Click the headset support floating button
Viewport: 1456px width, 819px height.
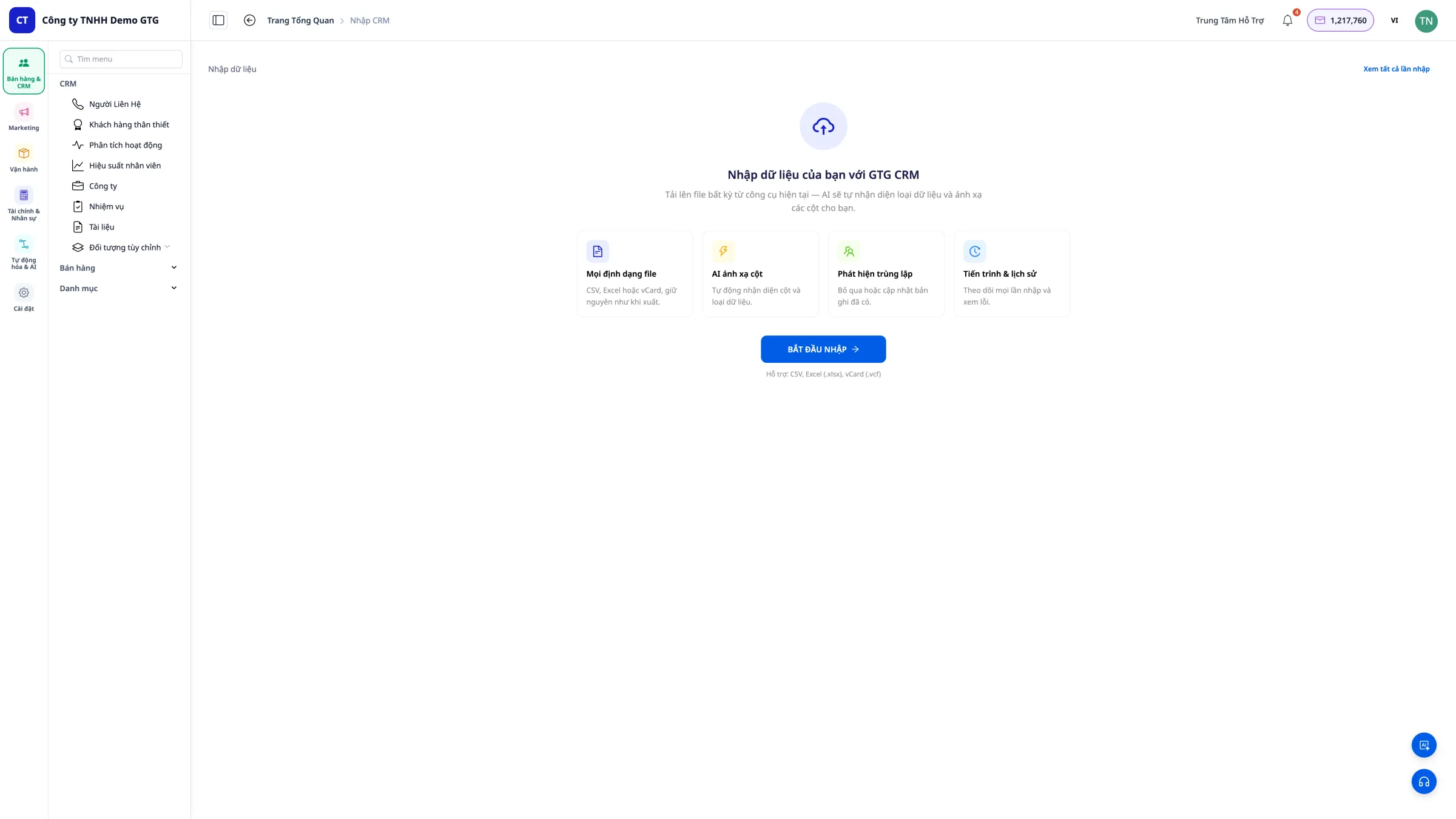[1424, 781]
